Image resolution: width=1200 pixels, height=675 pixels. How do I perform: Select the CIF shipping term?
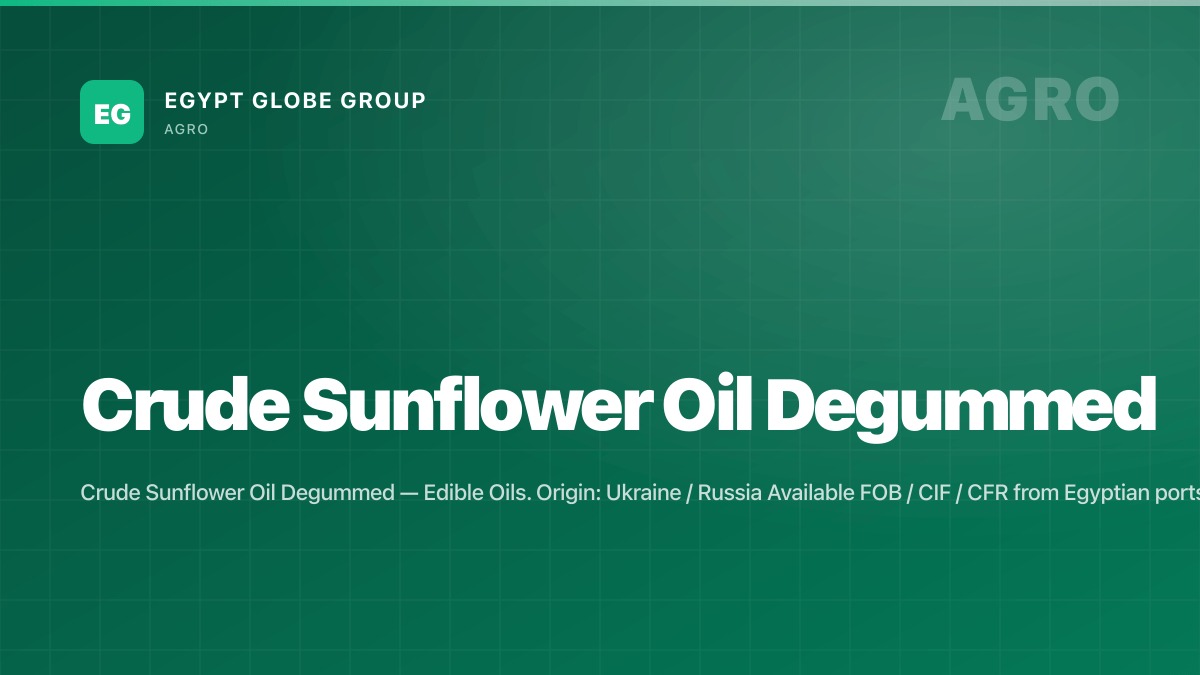[929, 493]
